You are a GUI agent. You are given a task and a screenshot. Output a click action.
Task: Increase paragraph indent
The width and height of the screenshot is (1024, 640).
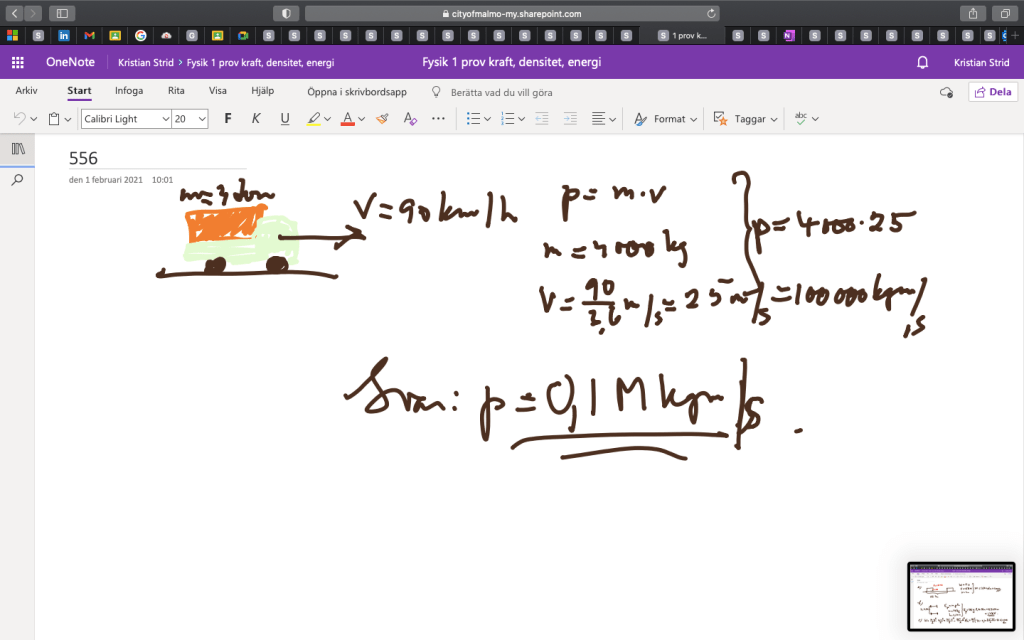(570, 118)
